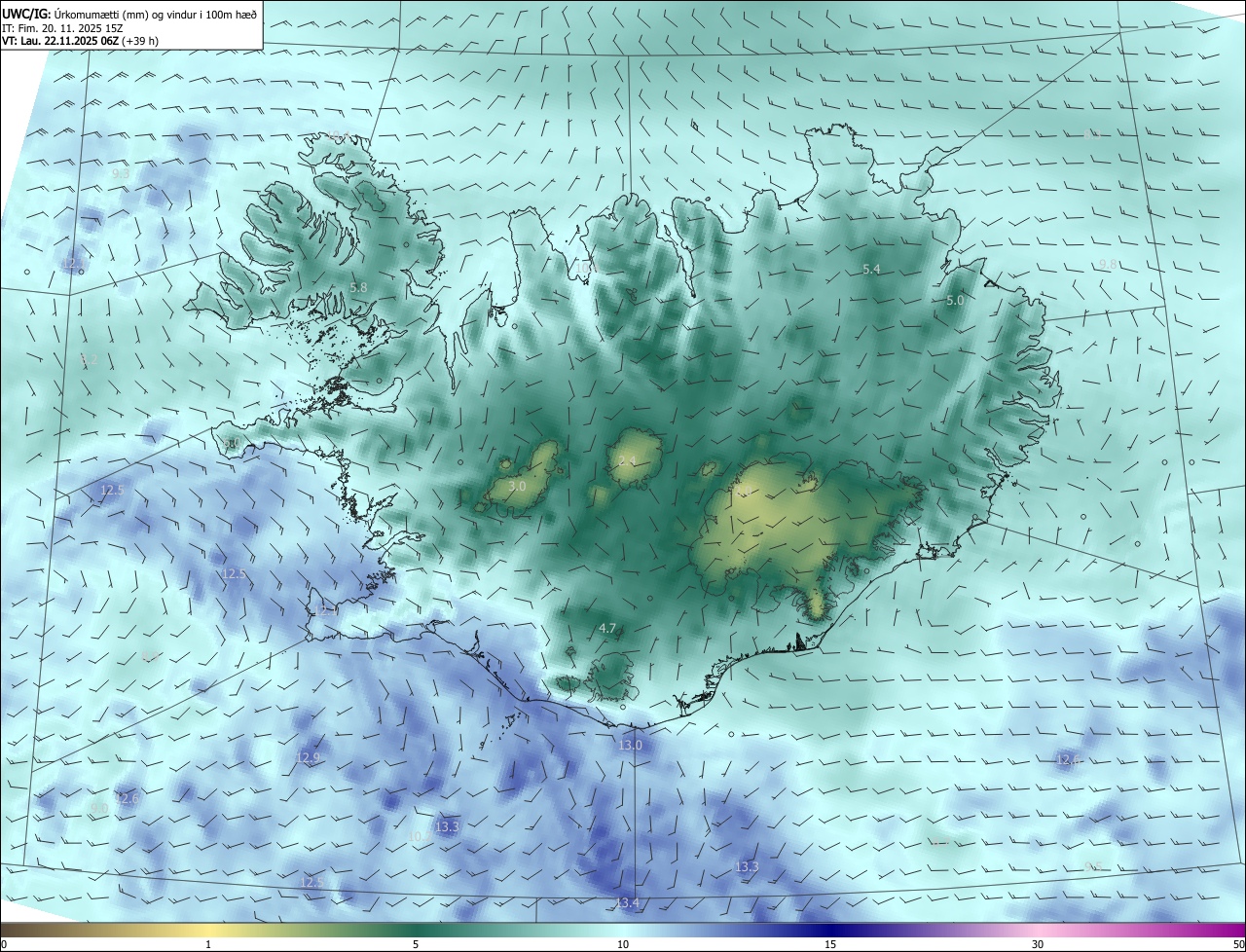Click the 6.0 value on the peninsula

point(232,444)
